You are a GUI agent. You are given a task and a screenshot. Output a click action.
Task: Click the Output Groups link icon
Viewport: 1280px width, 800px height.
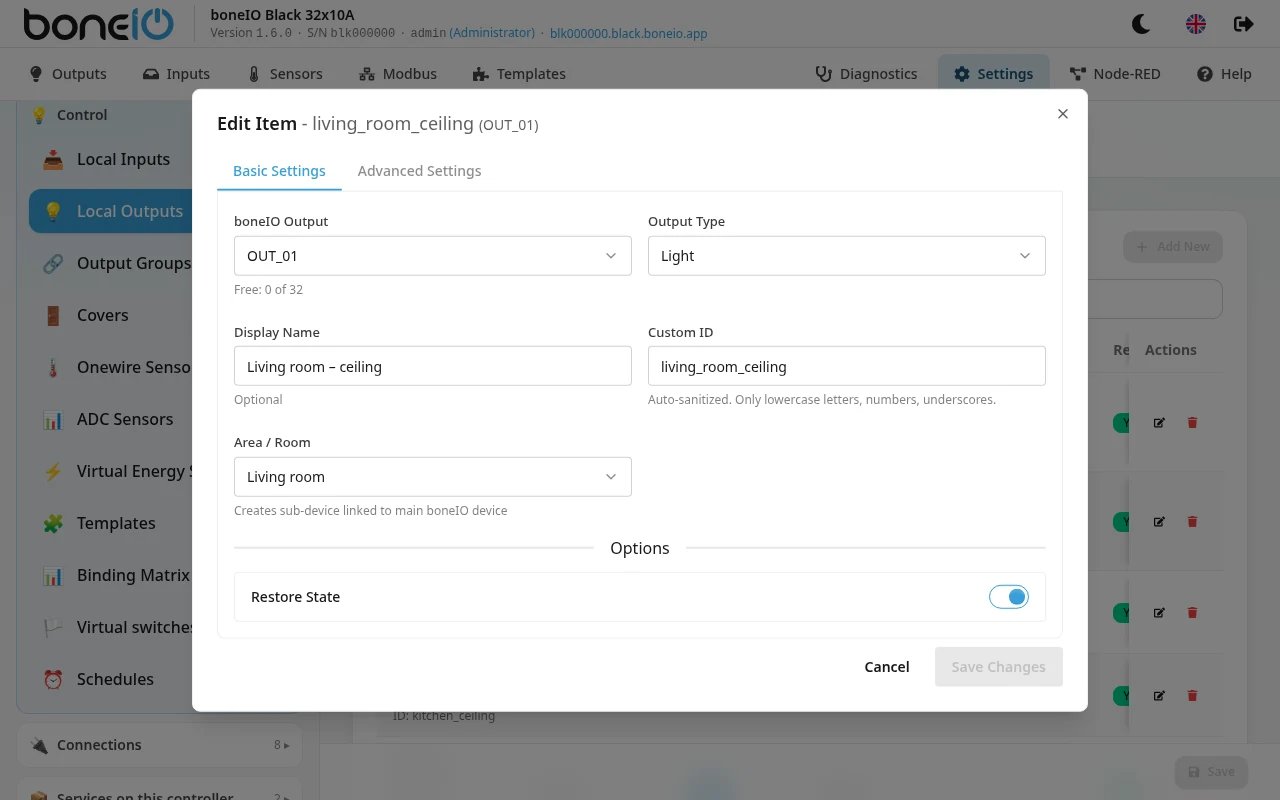pyautogui.click(x=53, y=263)
